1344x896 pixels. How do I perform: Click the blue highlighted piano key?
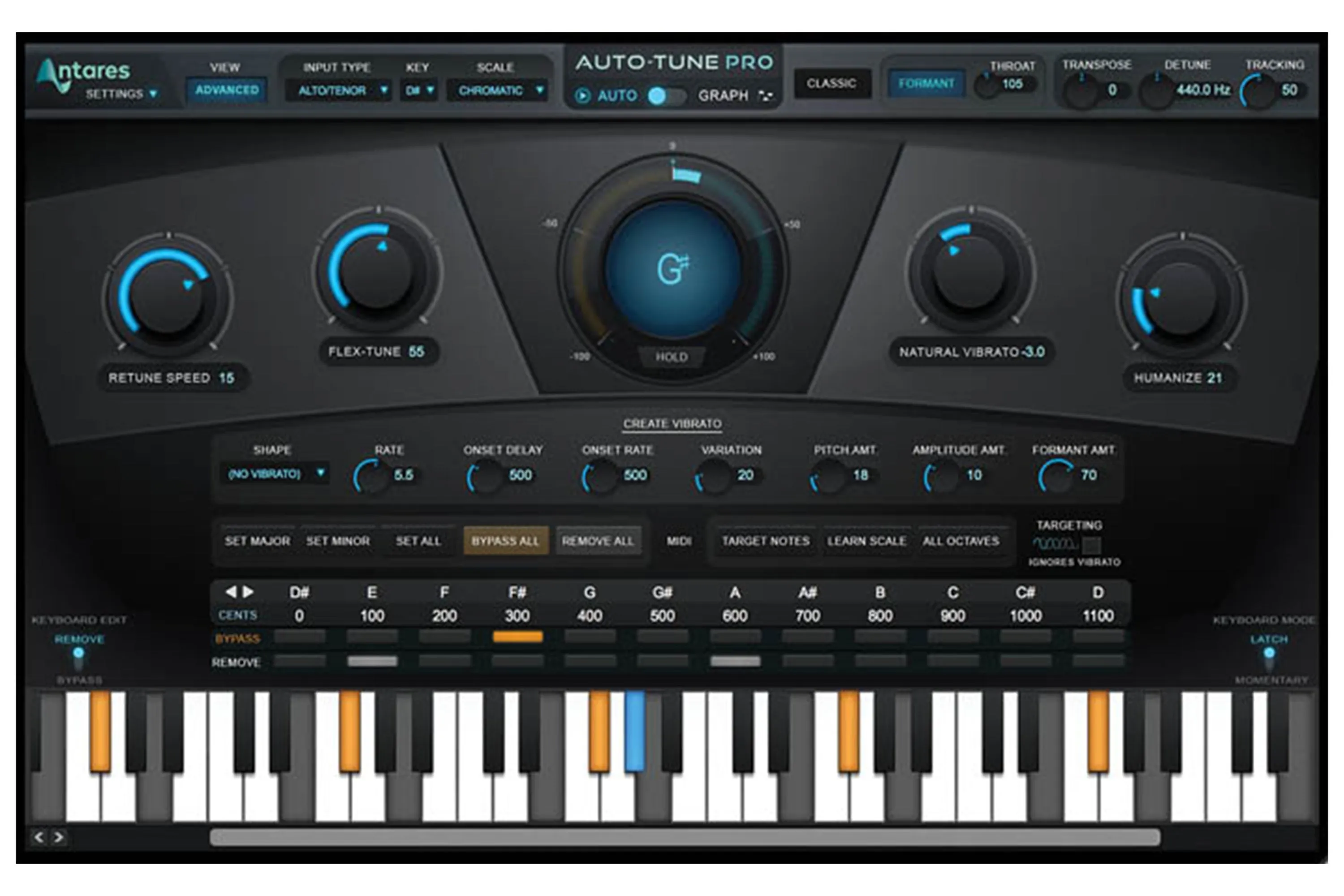(x=635, y=732)
